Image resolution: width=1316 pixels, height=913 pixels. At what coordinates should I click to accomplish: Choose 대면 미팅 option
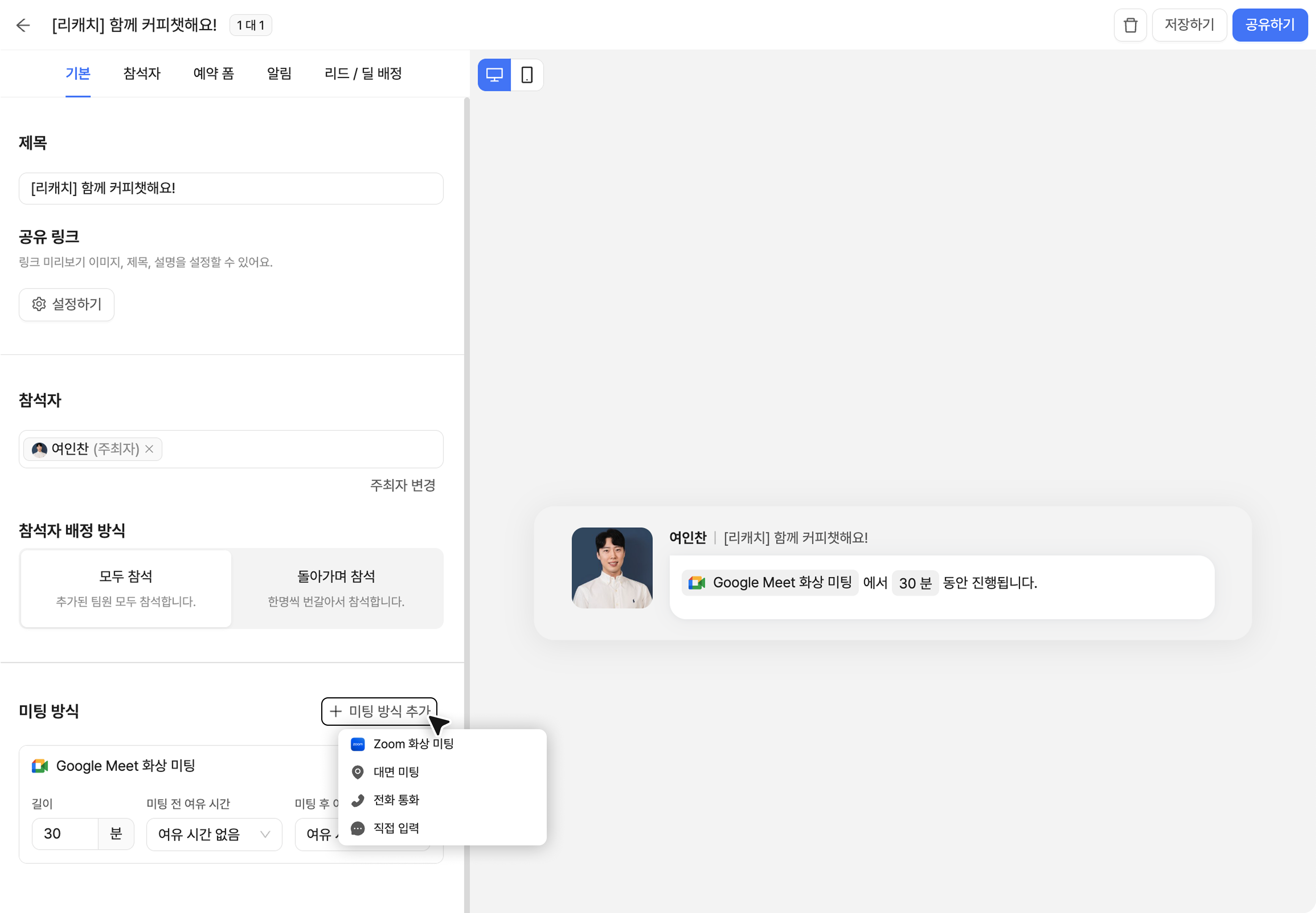click(396, 772)
